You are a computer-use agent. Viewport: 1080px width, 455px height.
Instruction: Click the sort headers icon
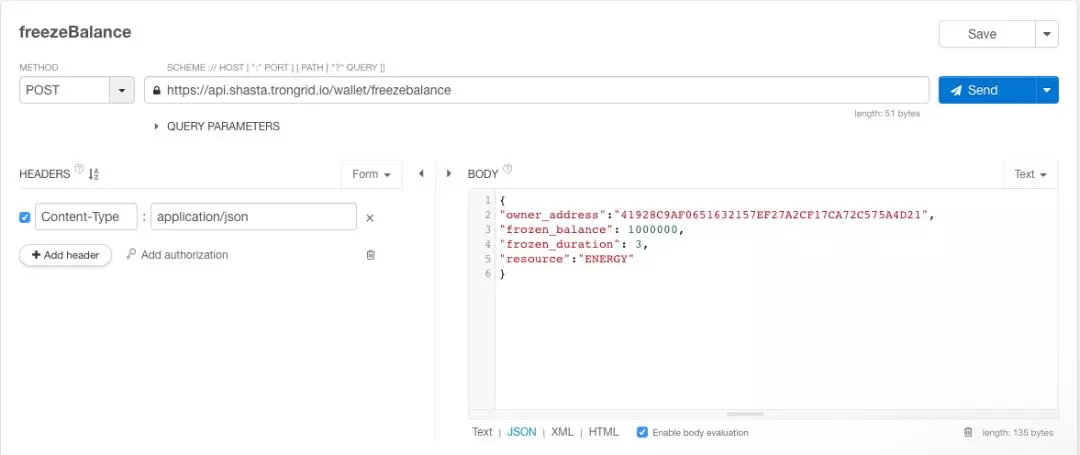pyautogui.click(x=94, y=174)
